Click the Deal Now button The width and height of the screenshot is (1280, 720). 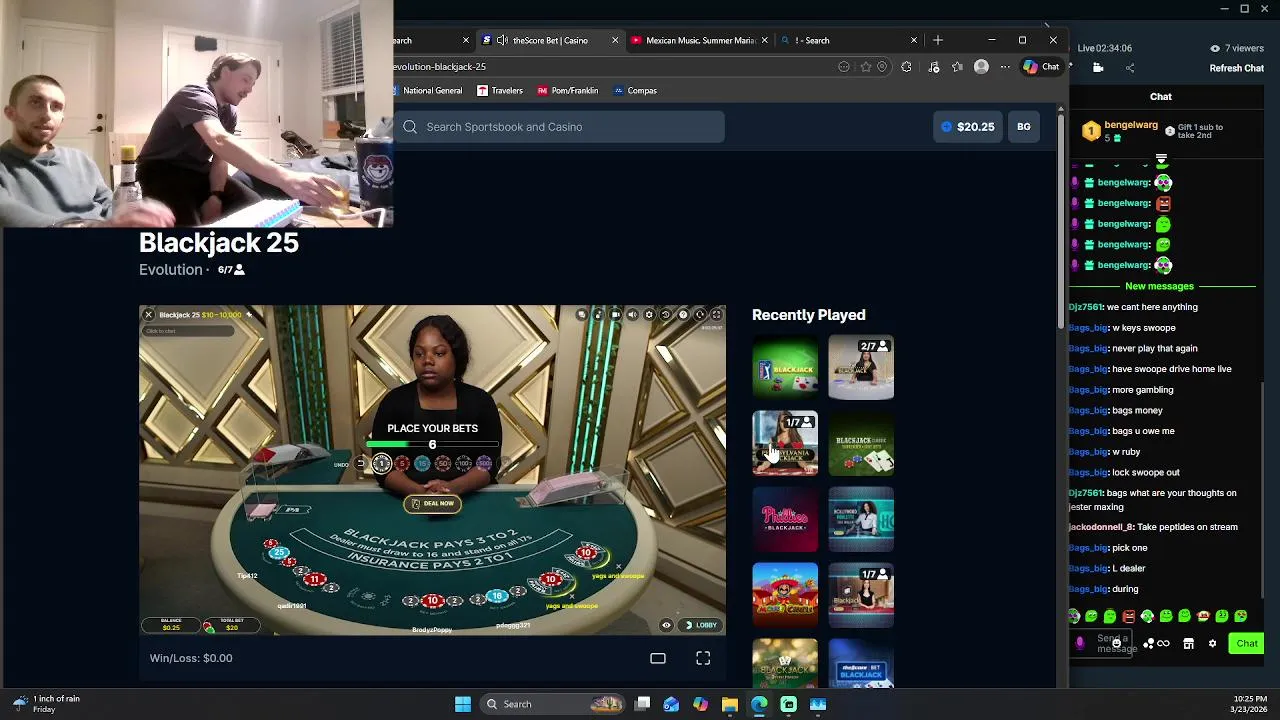pos(432,503)
